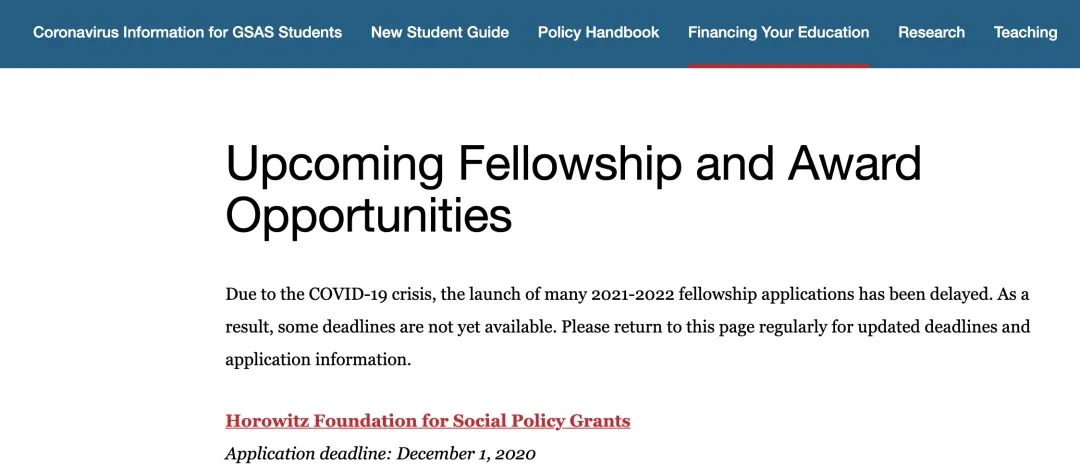Open Coronavirus Information for GSAS Students
The width and height of the screenshot is (1080, 469).
coord(187,32)
